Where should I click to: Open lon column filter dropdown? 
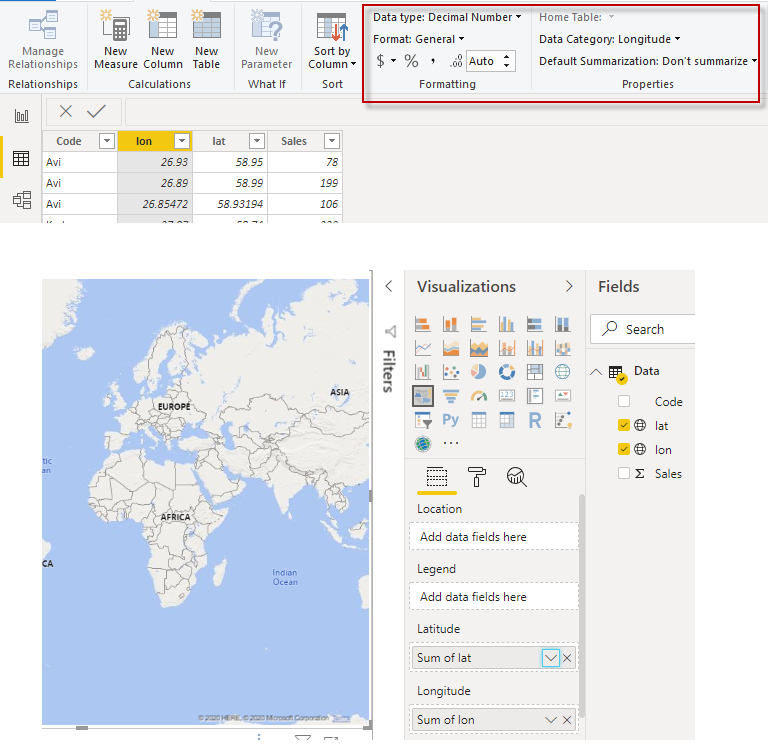pos(182,141)
